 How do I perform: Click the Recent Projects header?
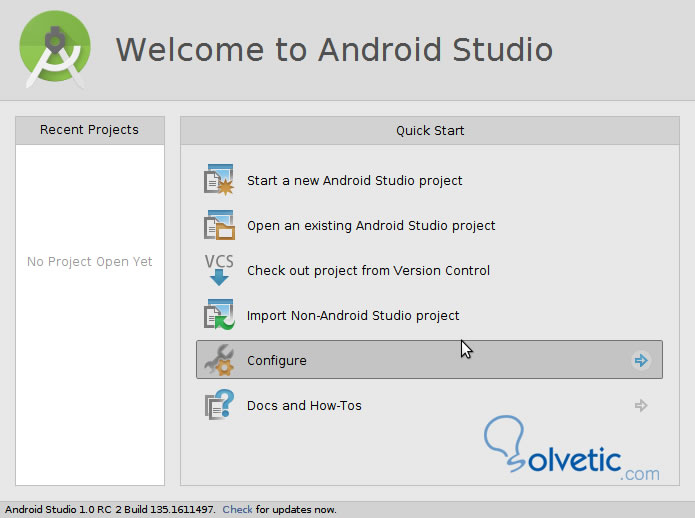pos(90,130)
